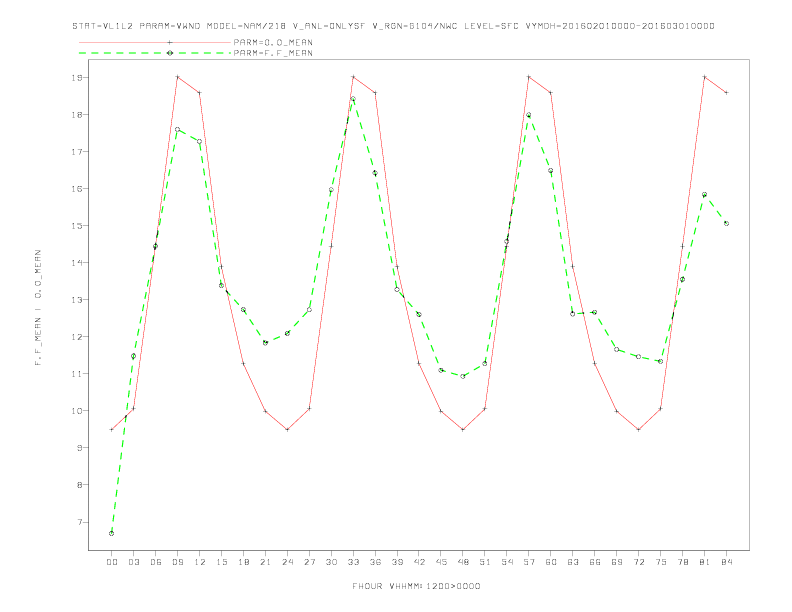
Task: Click x-axis forecast hour label 15
Action: tap(221, 562)
